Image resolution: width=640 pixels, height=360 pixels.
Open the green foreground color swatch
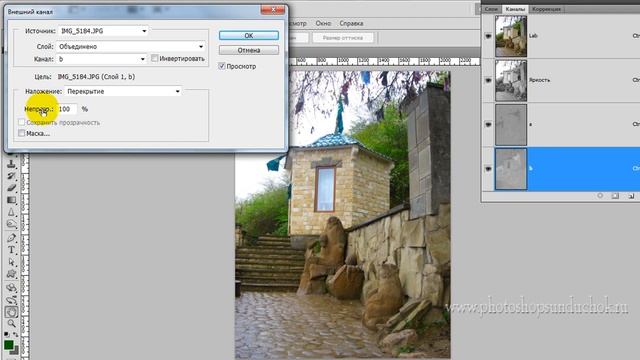point(9,345)
